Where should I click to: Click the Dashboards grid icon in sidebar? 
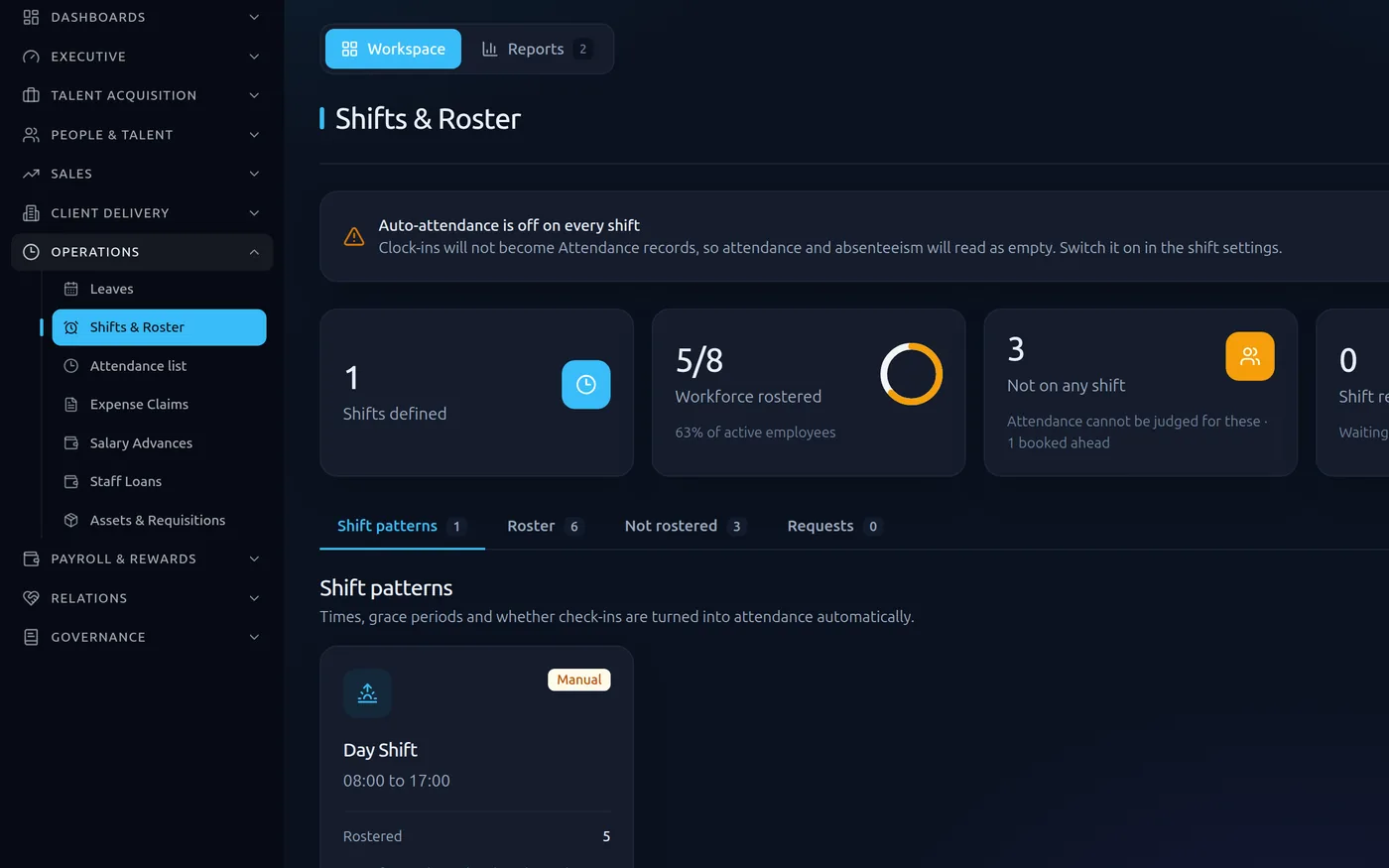click(x=31, y=17)
